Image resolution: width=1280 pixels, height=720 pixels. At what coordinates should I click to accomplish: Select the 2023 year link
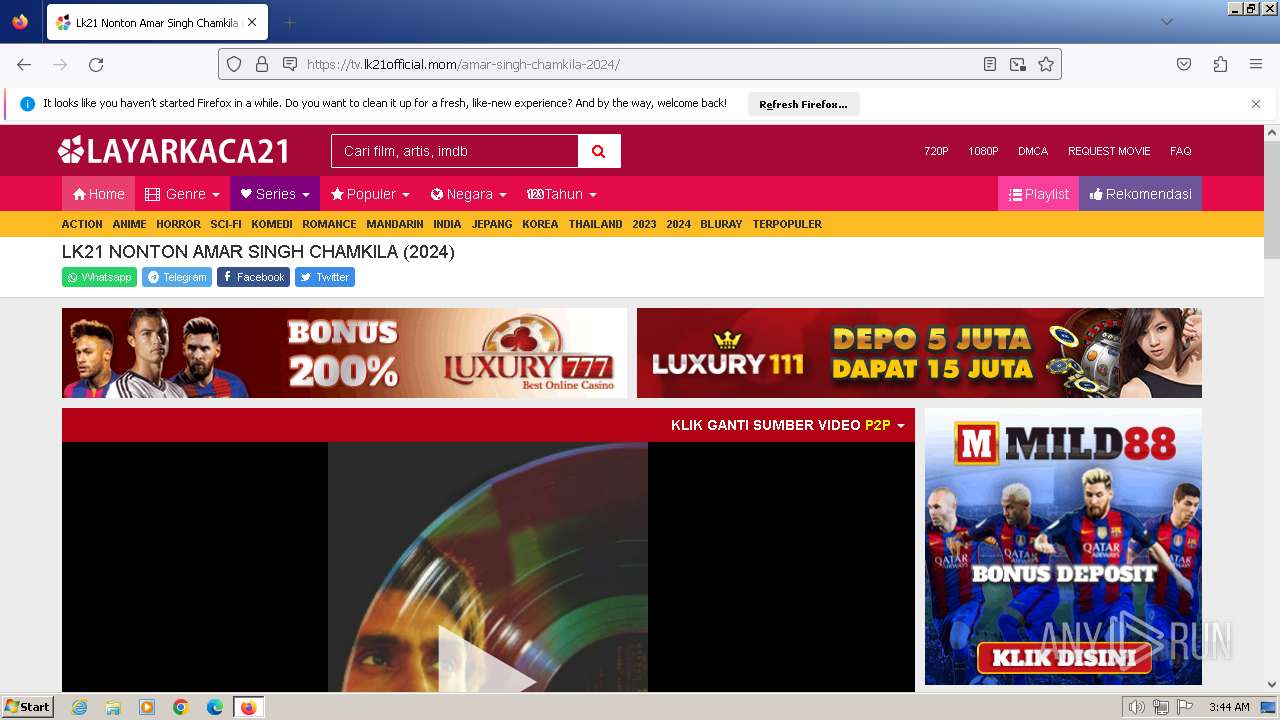click(x=644, y=224)
